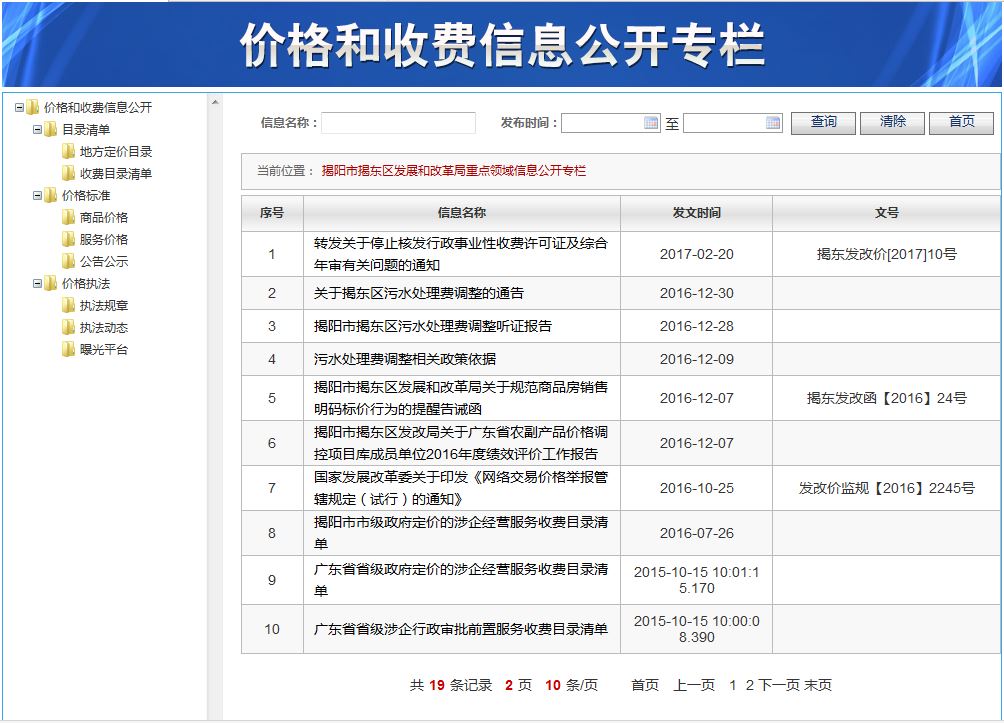Click 上一页 previous page link
The image size is (1004, 723).
coord(694,685)
